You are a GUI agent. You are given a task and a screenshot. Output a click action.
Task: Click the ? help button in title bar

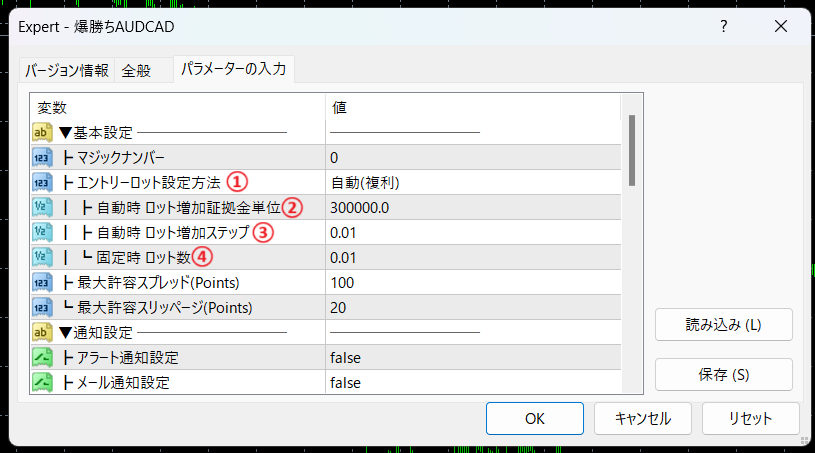click(723, 26)
